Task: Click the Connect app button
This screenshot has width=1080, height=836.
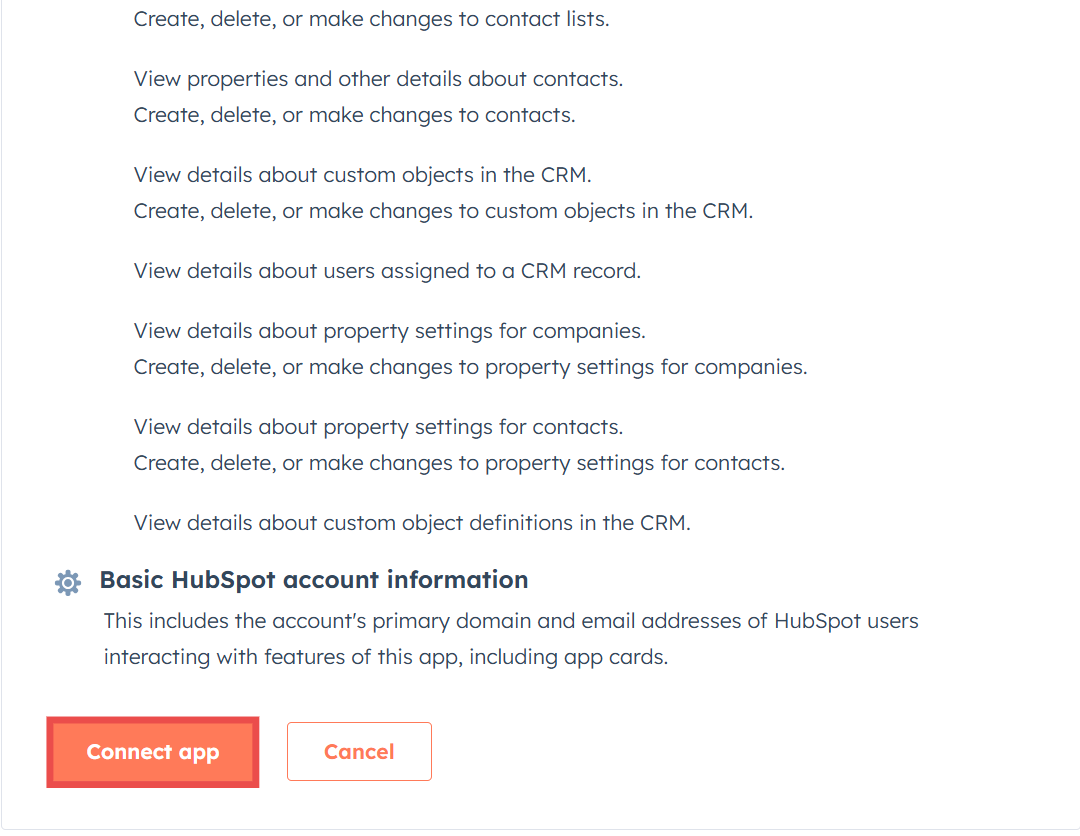Action: [x=152, y=752]
